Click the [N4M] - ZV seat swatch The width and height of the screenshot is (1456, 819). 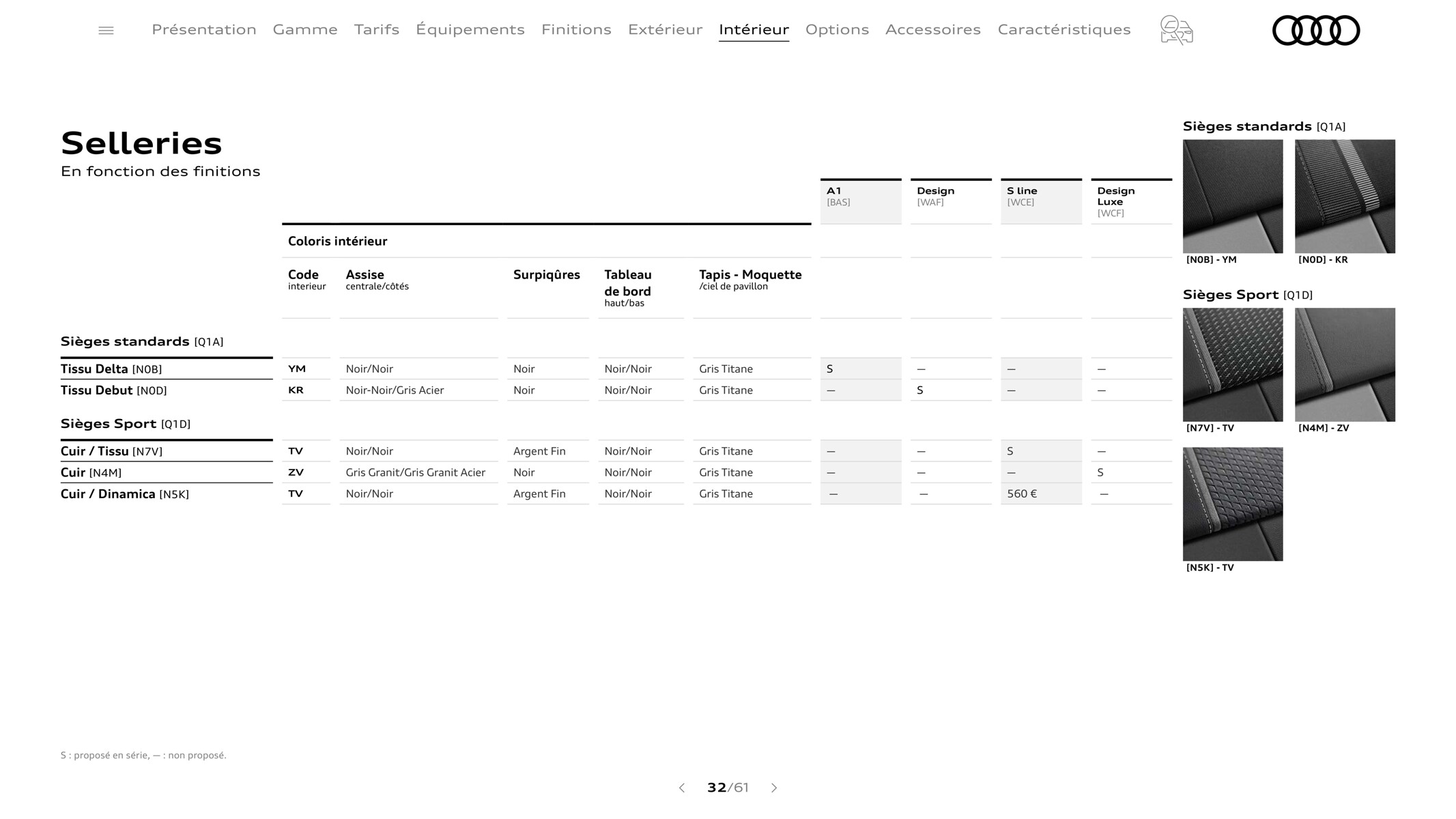(x=1345, y=364)
